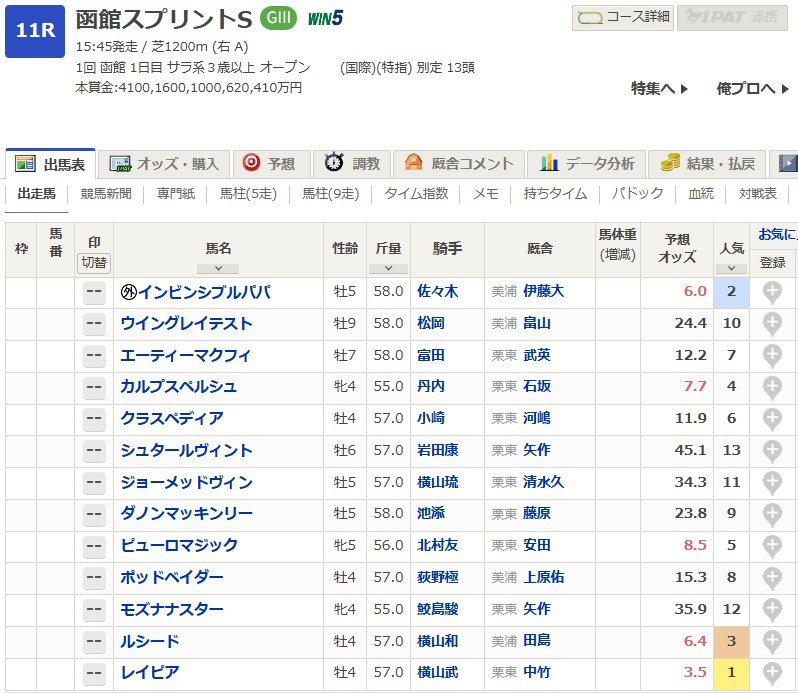Switch to メモ sub-tab
Image resolution: width=798 pixels, height=693 pixels.
tap(486, 194)
